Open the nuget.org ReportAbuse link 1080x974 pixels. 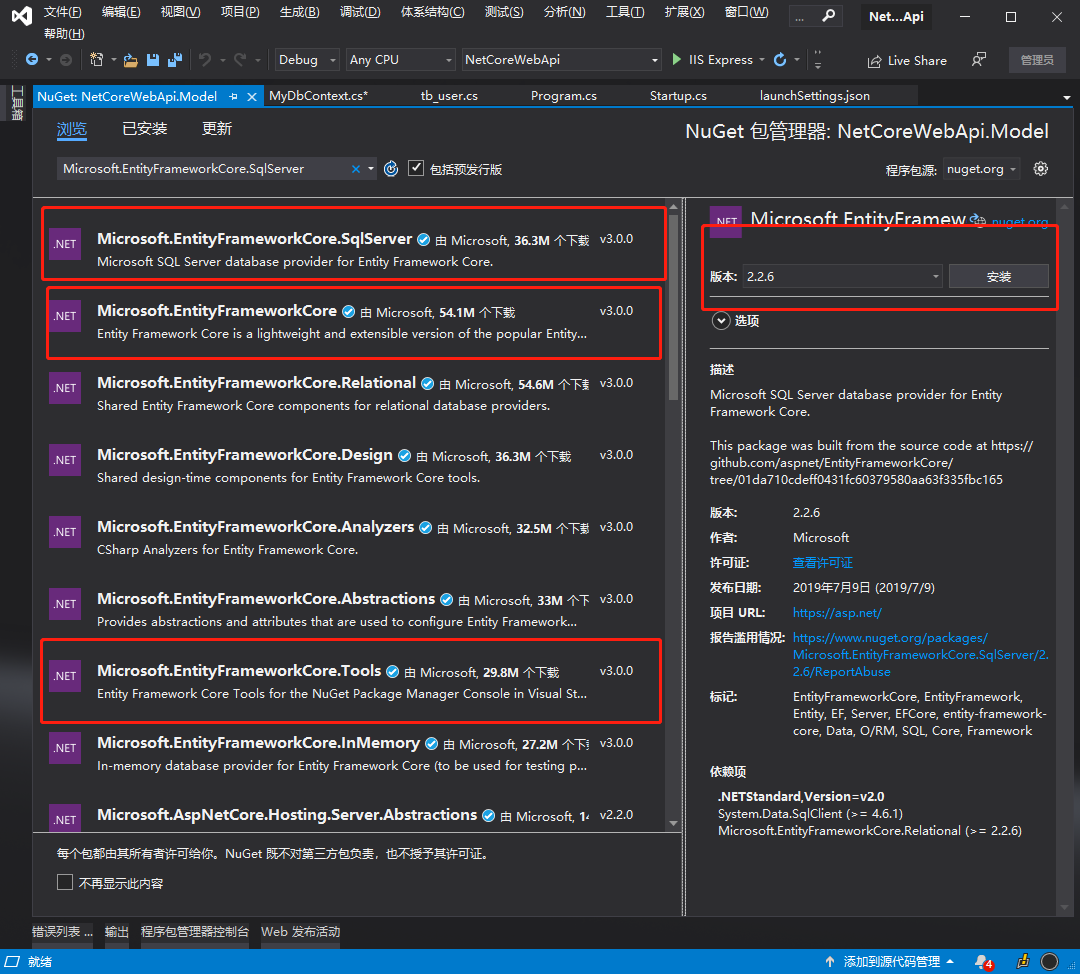[920, 654]
